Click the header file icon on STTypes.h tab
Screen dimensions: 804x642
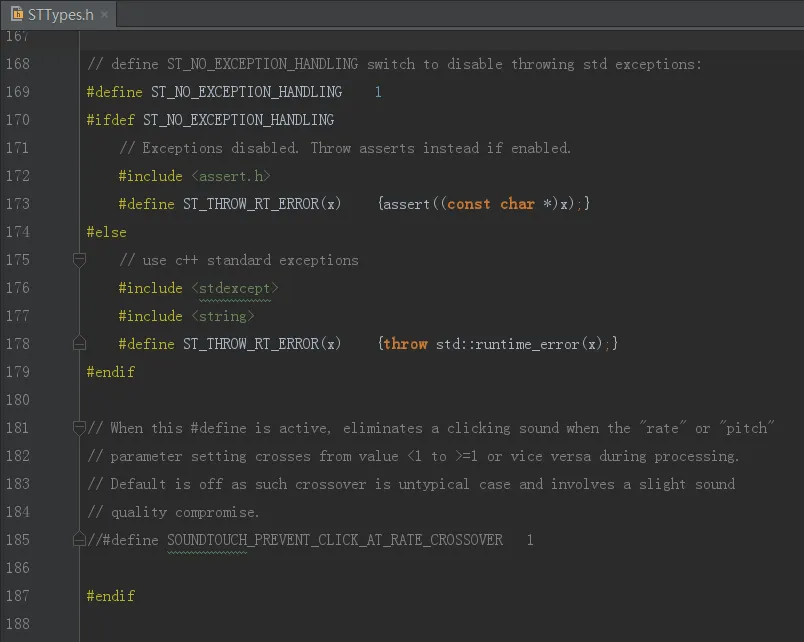coord(17,14)
